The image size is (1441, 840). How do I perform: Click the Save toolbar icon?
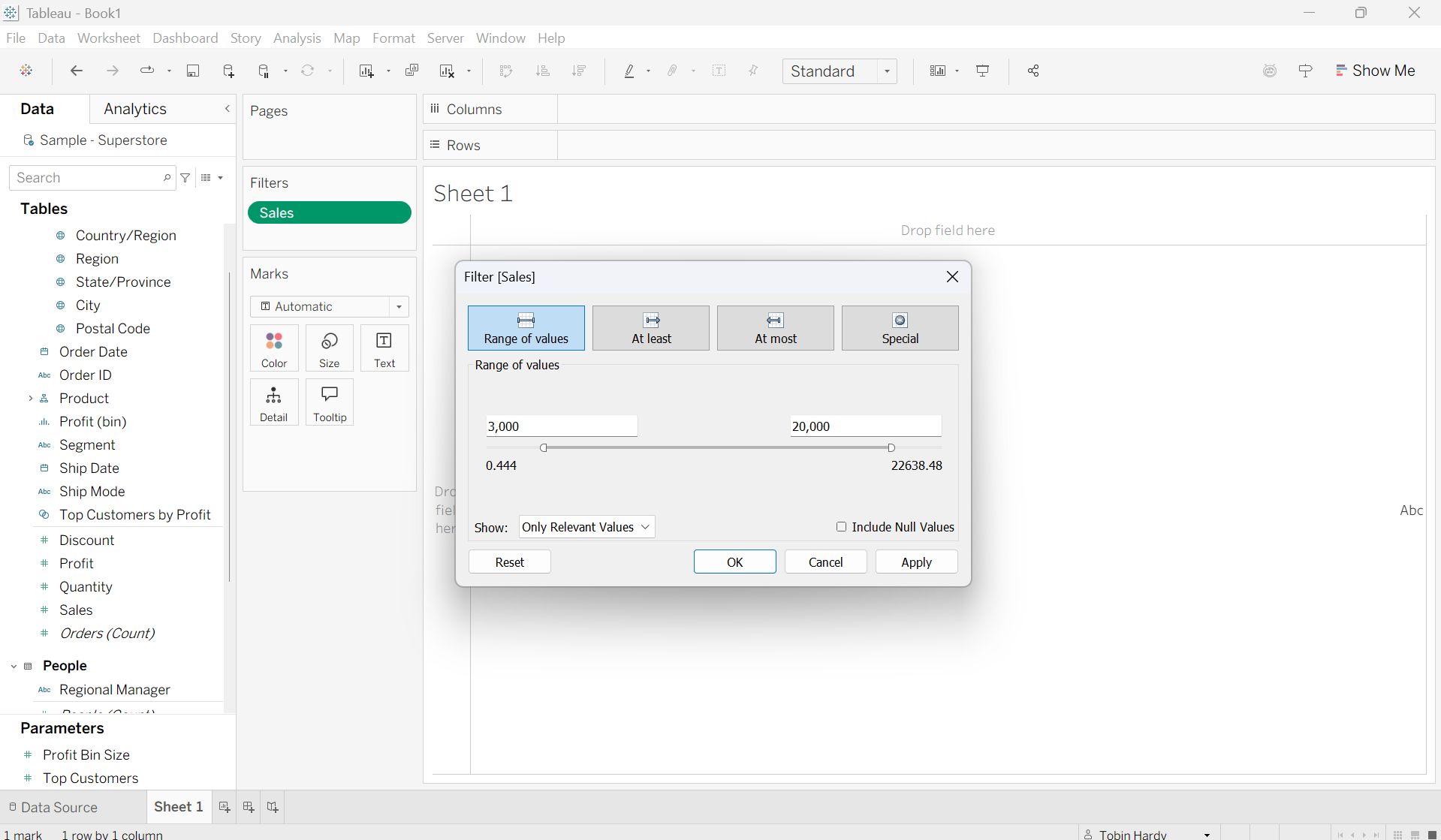(x=193, y=71)
